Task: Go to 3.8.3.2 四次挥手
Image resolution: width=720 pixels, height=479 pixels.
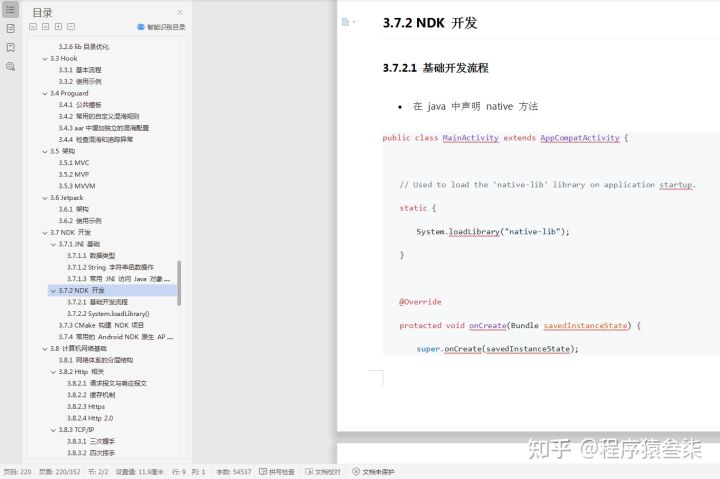Action: (x=91, y=453)
